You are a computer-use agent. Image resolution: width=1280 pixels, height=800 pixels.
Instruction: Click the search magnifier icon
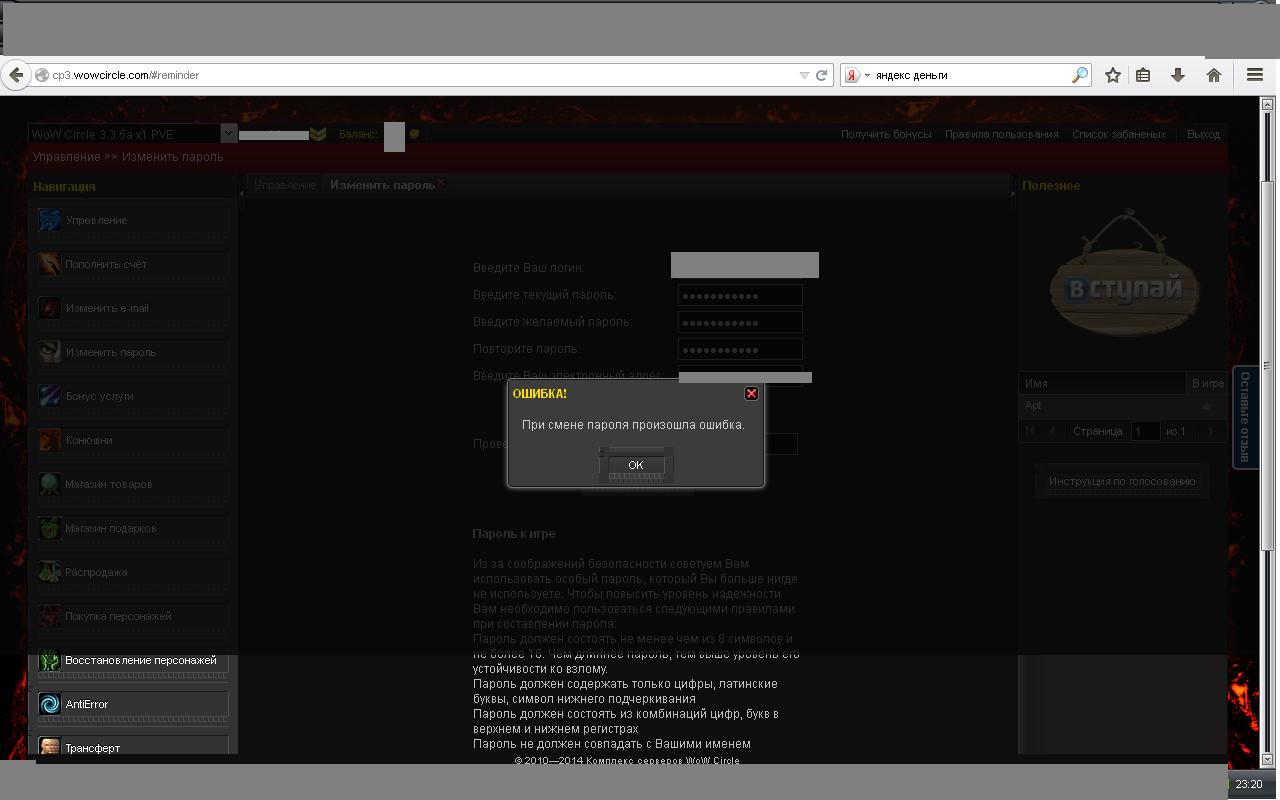click(1079, 75)
